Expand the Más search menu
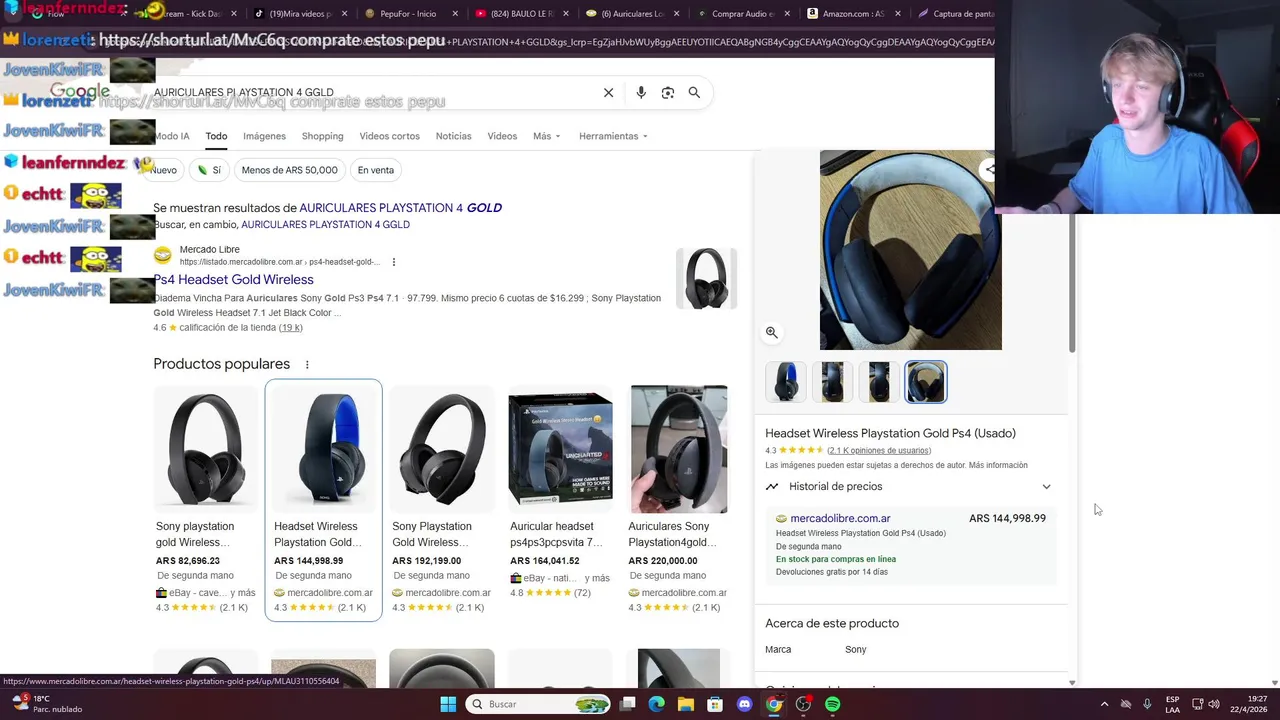Image resolution: width=1280 pixels, height=720 pixels. (x=546, y=136)
